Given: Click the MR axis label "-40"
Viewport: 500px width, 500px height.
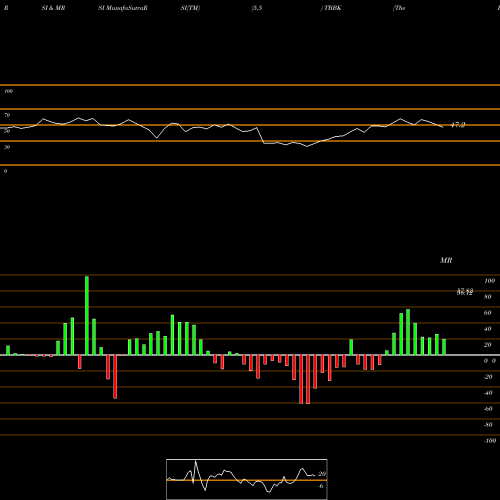Looking at the screenshot, I should pyautogui.click(x=488, y=393).
